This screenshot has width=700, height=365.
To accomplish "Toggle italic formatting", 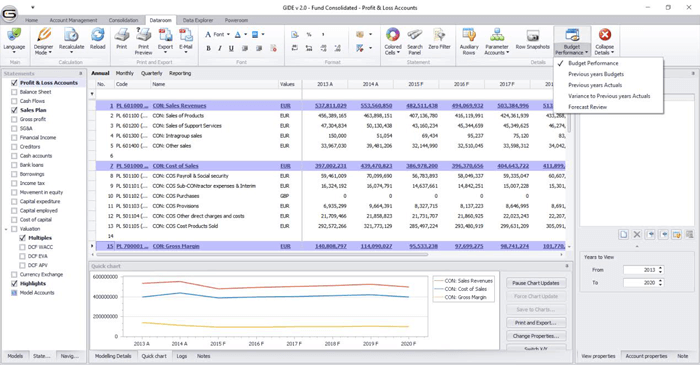I will [x=220, y=48].
